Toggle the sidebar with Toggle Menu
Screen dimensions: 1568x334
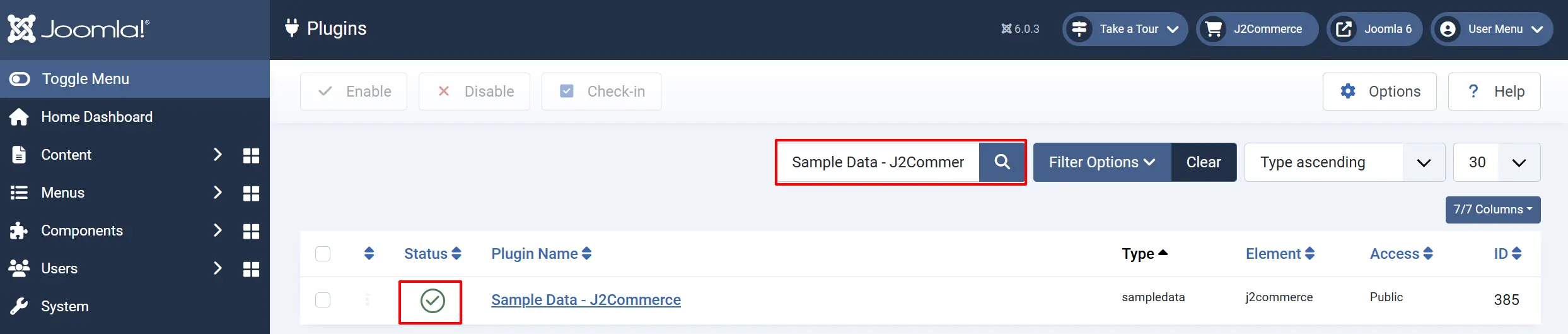(x=135, y=79)
